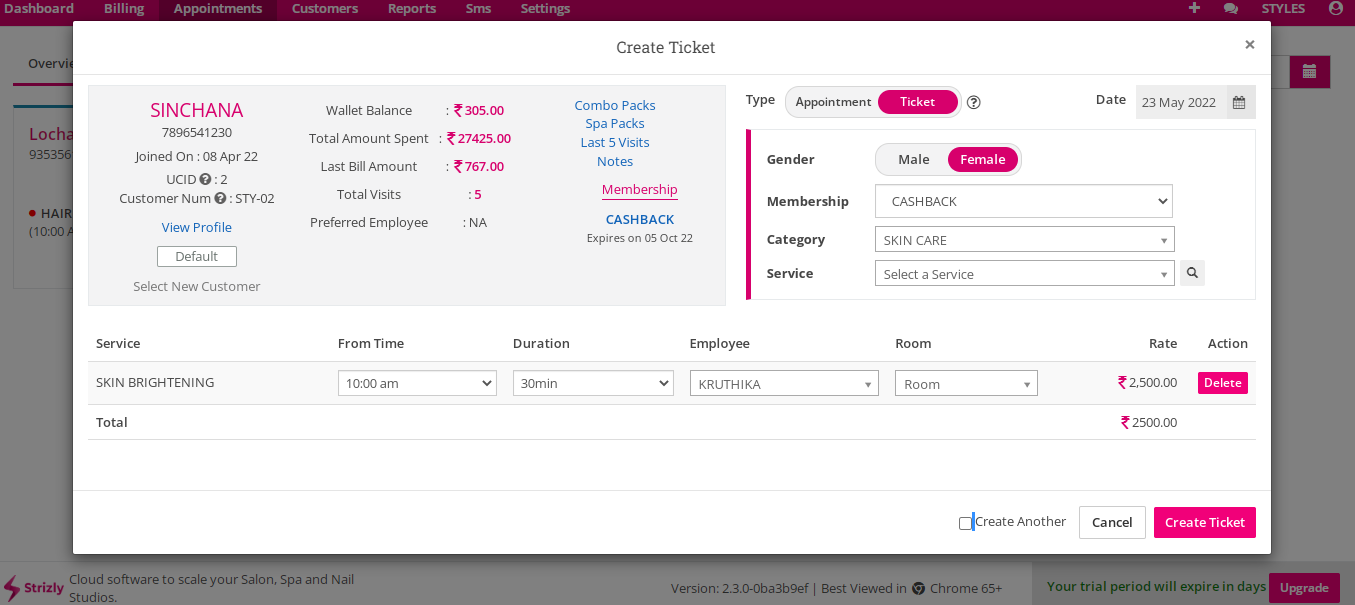Click the STYLES account name

tap(1283, 8)
